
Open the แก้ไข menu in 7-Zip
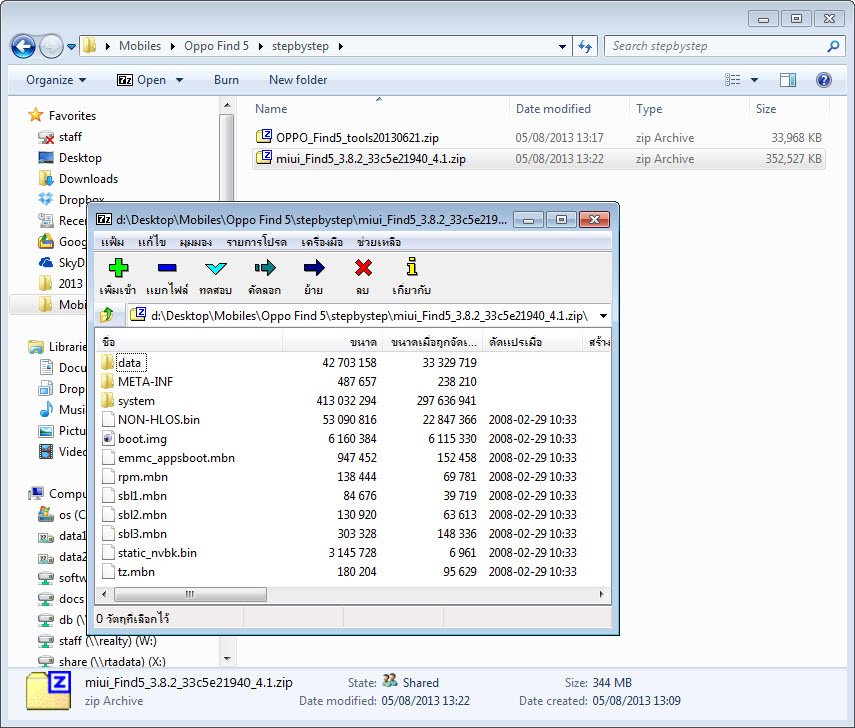click(152, 242)
